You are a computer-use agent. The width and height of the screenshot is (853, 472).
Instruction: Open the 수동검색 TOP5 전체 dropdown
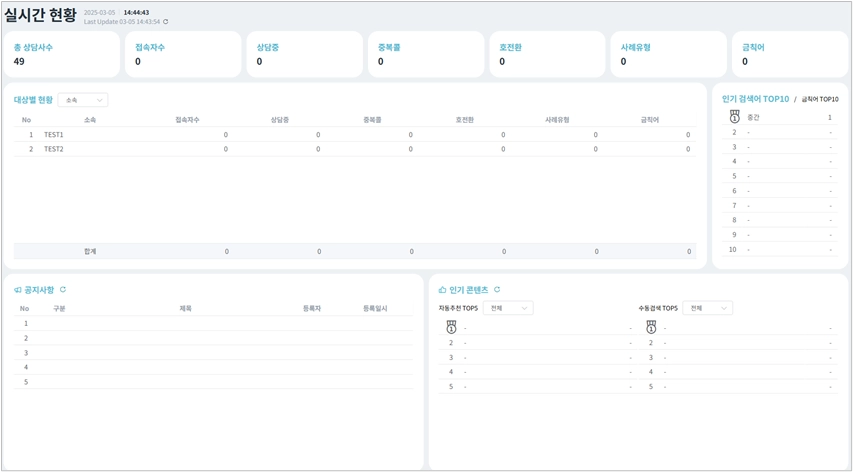[x=708, y=308]
